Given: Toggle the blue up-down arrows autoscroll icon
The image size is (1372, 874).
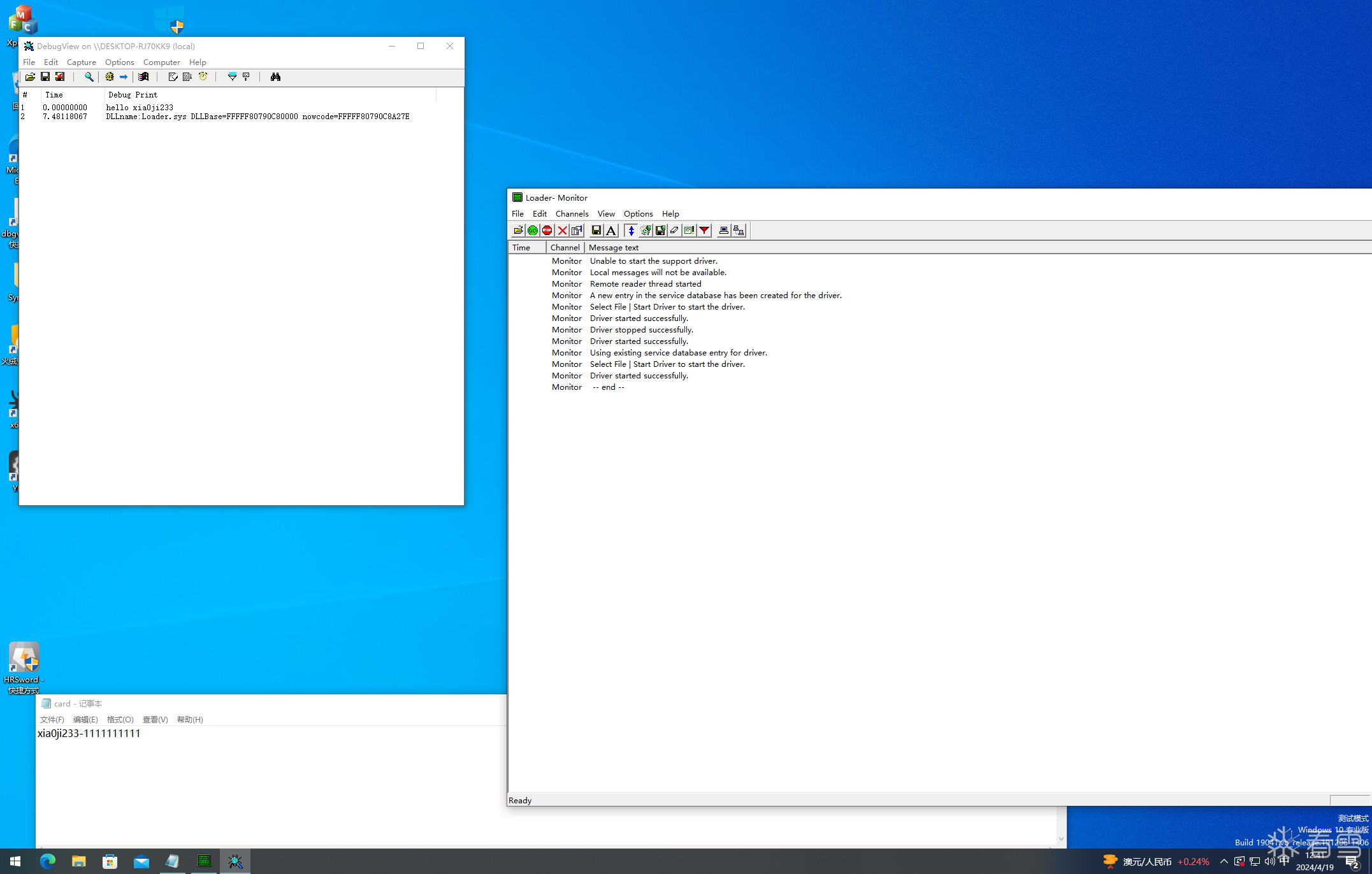Looking at the screenshot, I should [x=631, y=231].
